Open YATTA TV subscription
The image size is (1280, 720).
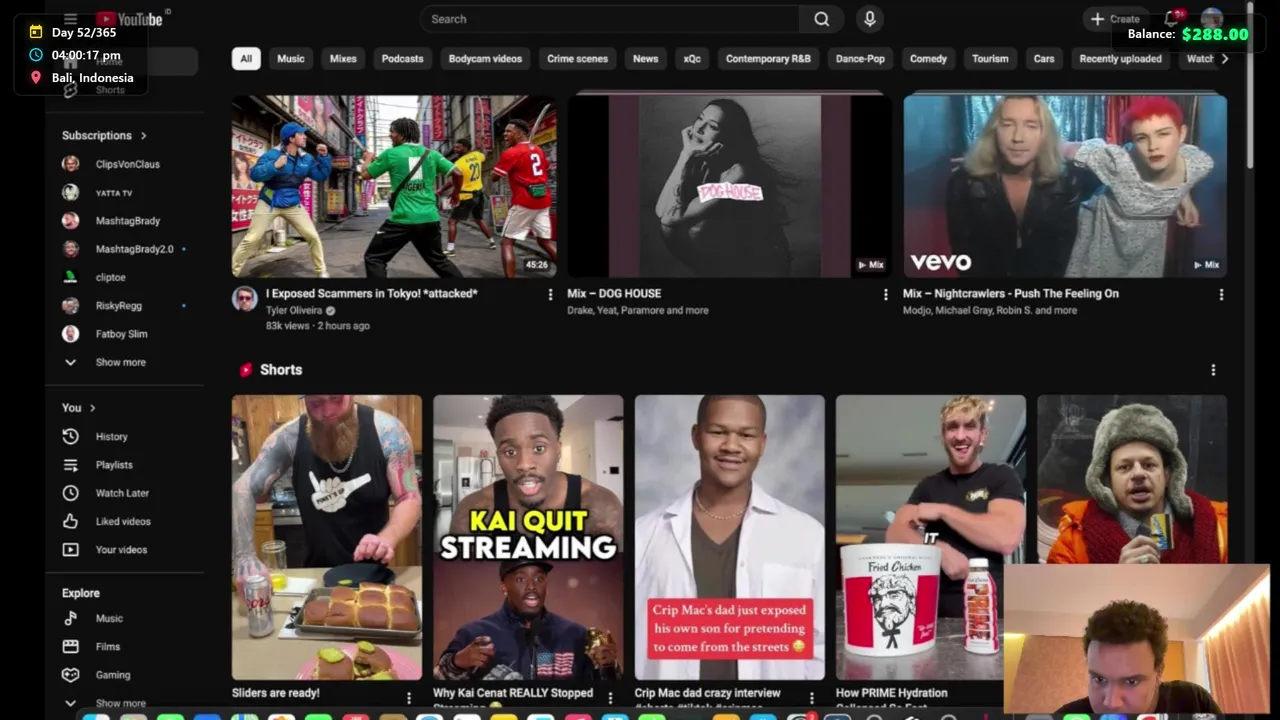(114, 193)
